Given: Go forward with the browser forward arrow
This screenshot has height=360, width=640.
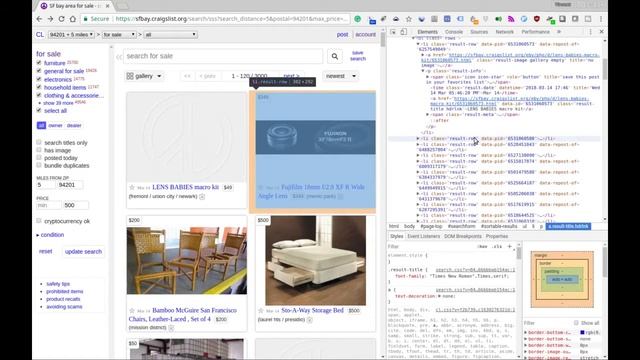Looking at the screenshot, I should pyautogui.click(x=50, y=19).
